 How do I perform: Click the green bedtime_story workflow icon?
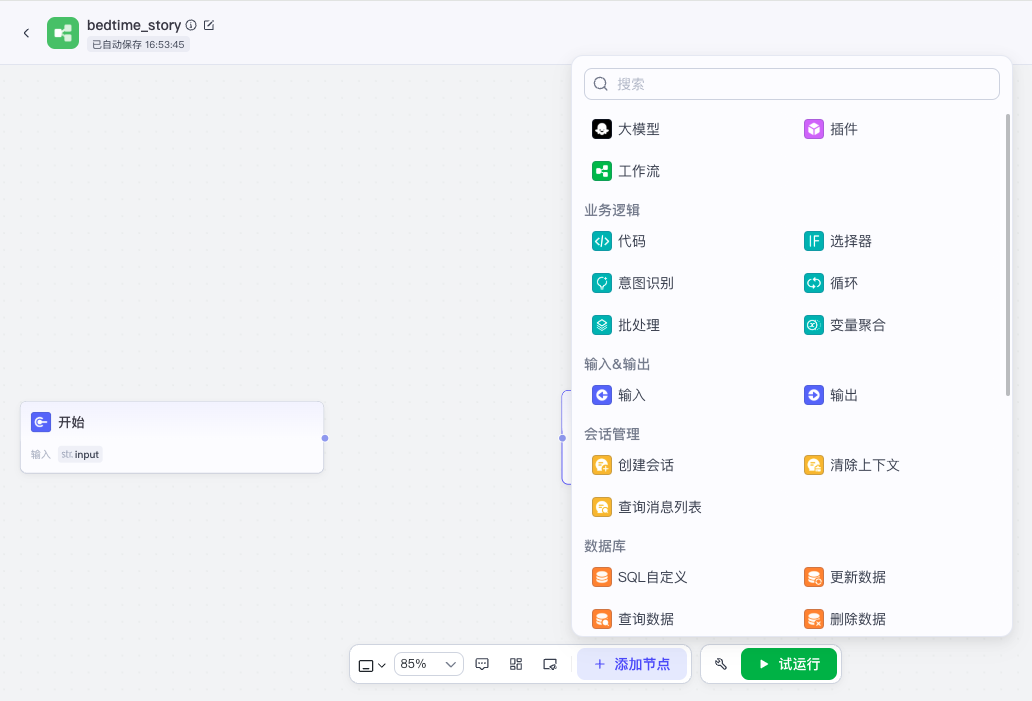click(x=63, y=33)
